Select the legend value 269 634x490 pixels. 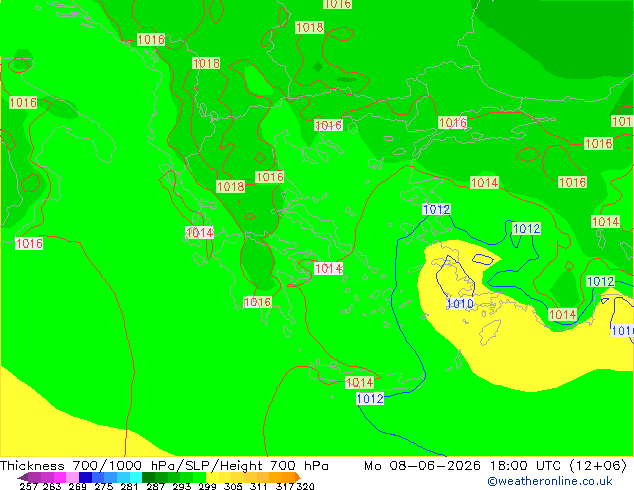77,486
